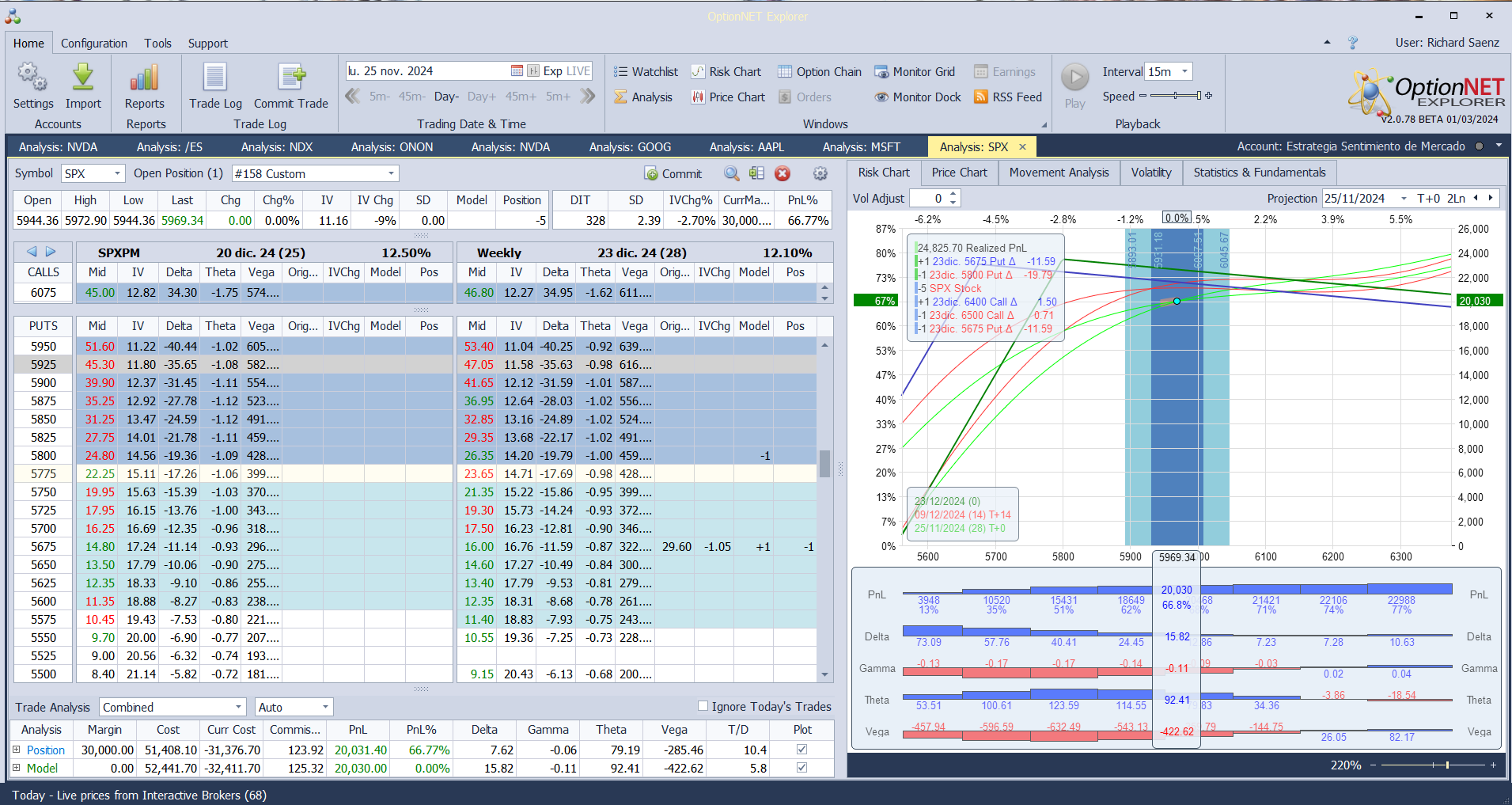Click the Commit button above option chain
The image size is (1512, 805).
click(x=673, y=174)
